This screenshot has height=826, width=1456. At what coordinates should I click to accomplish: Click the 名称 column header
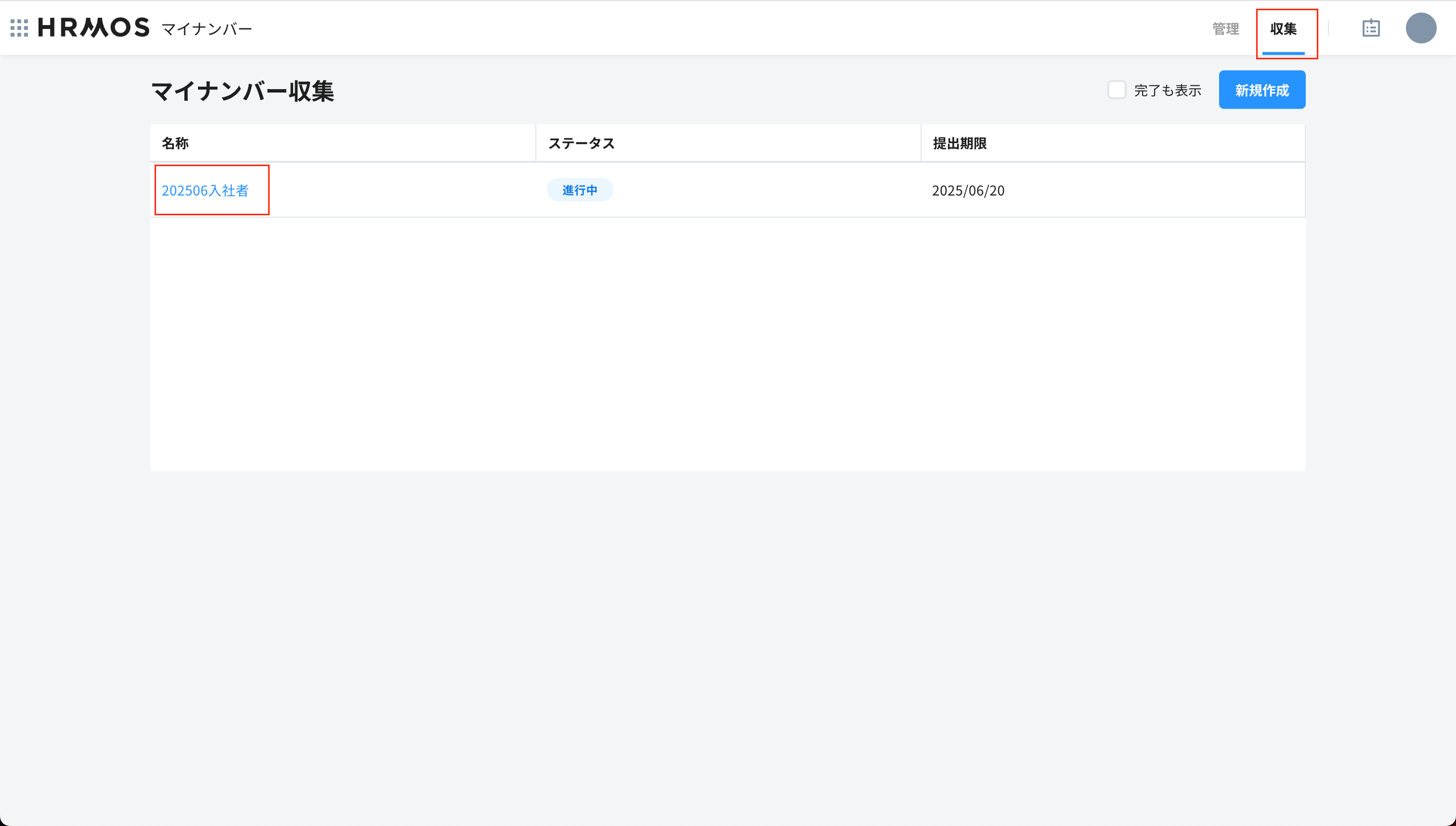pos(175,143)
